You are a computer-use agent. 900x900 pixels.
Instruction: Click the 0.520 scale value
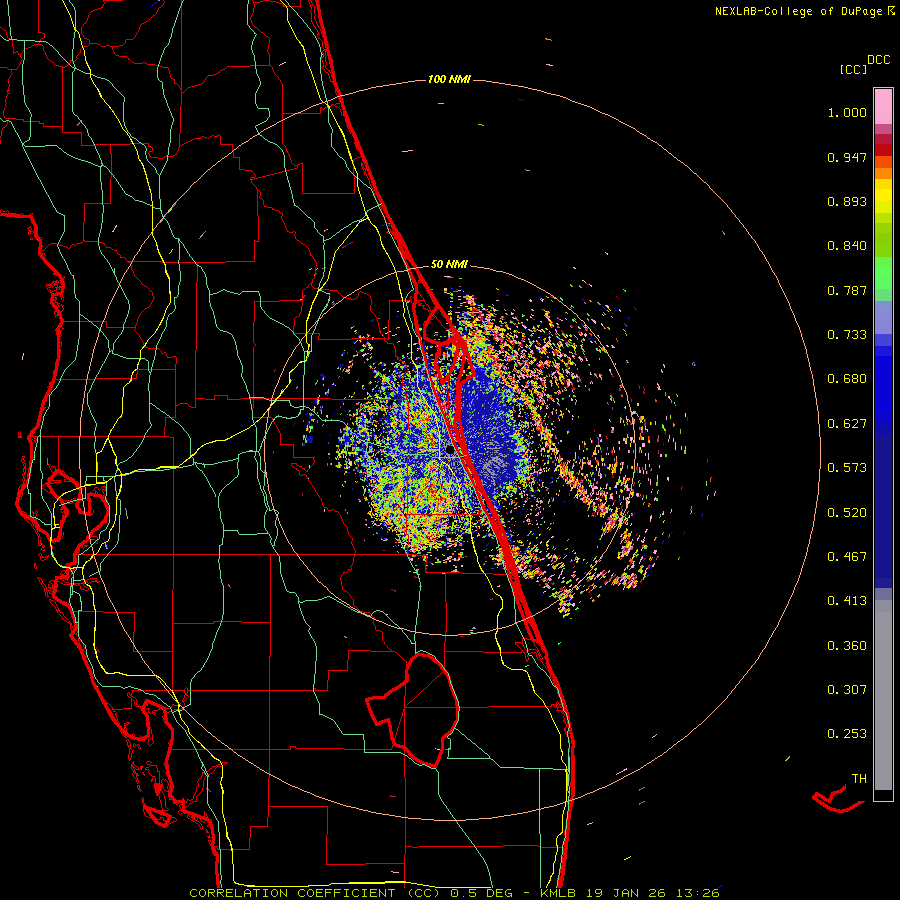[847, 513]
